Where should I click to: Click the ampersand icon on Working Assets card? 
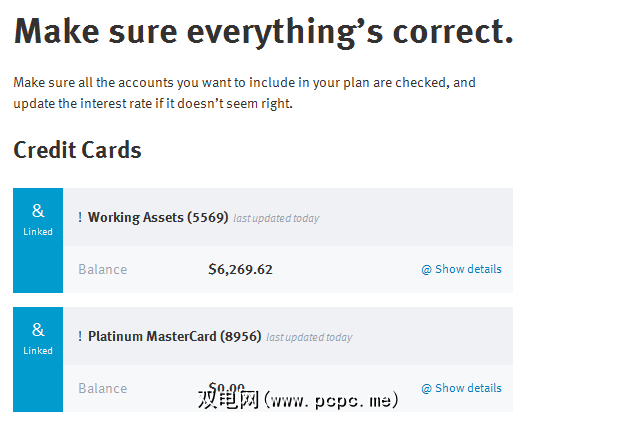click(38, 211)
